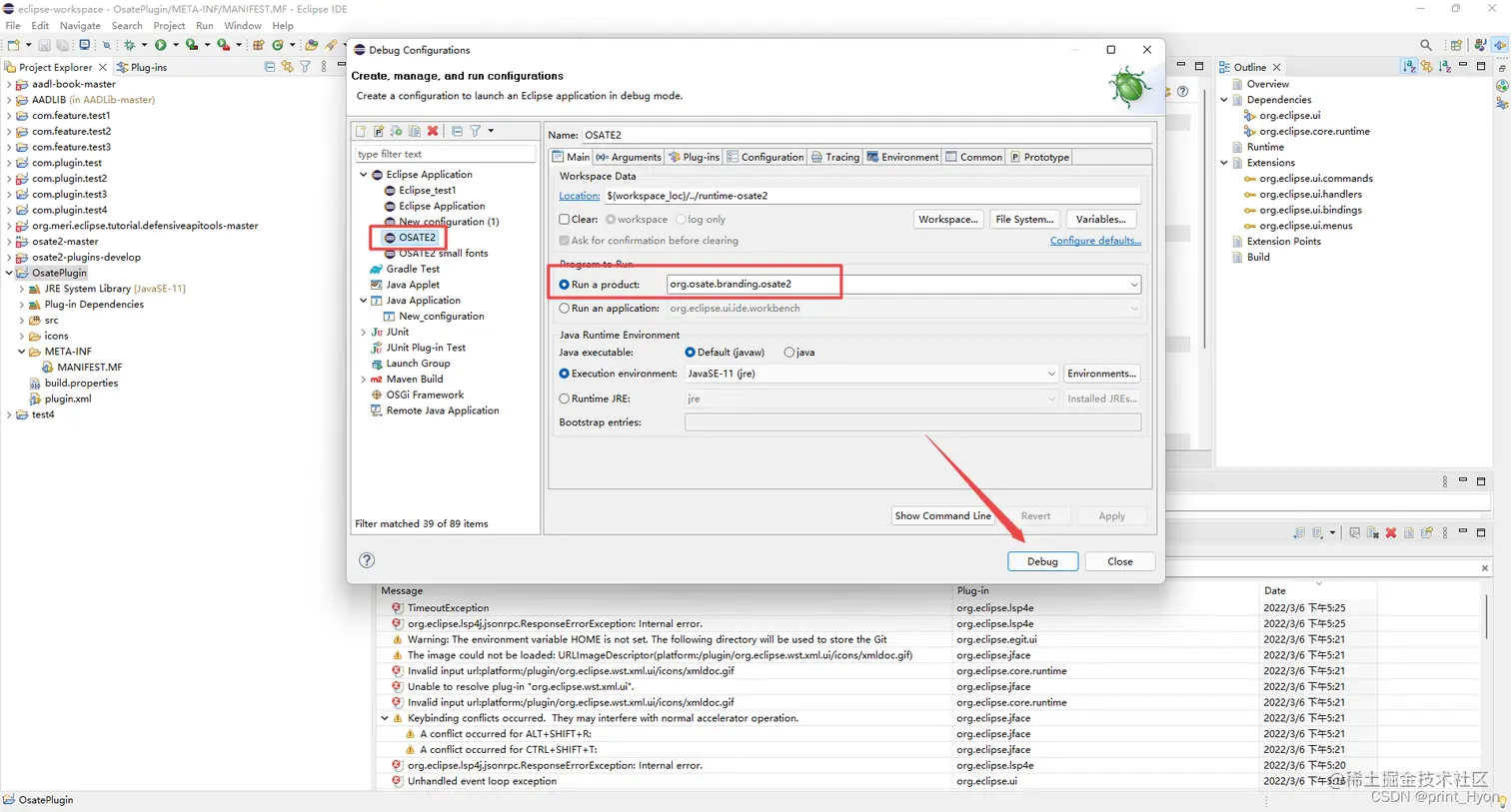
Task: Delete selected launch configuration with red X
Action: 433,131
